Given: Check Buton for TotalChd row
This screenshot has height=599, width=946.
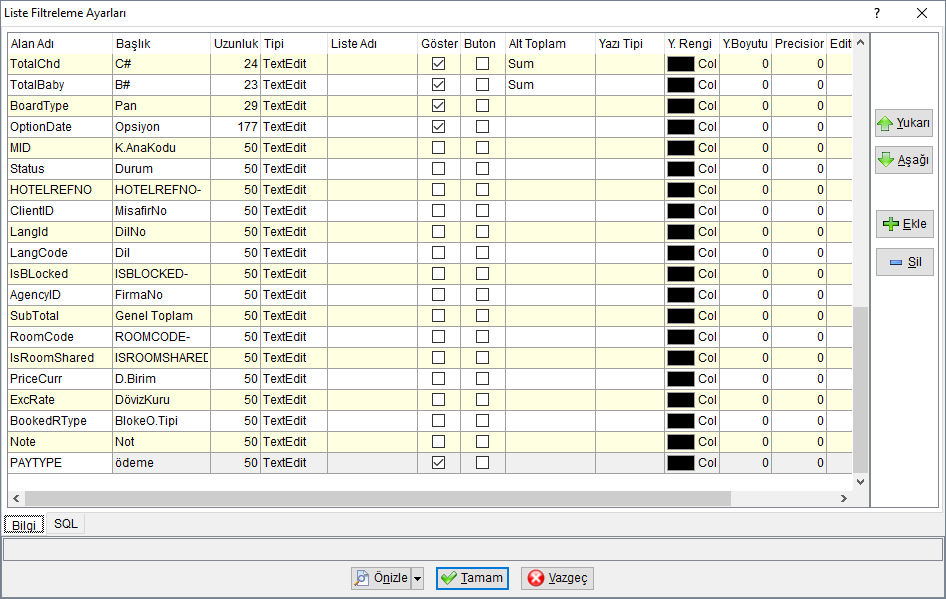Looking at the screenshot, I should click(482, 63).
